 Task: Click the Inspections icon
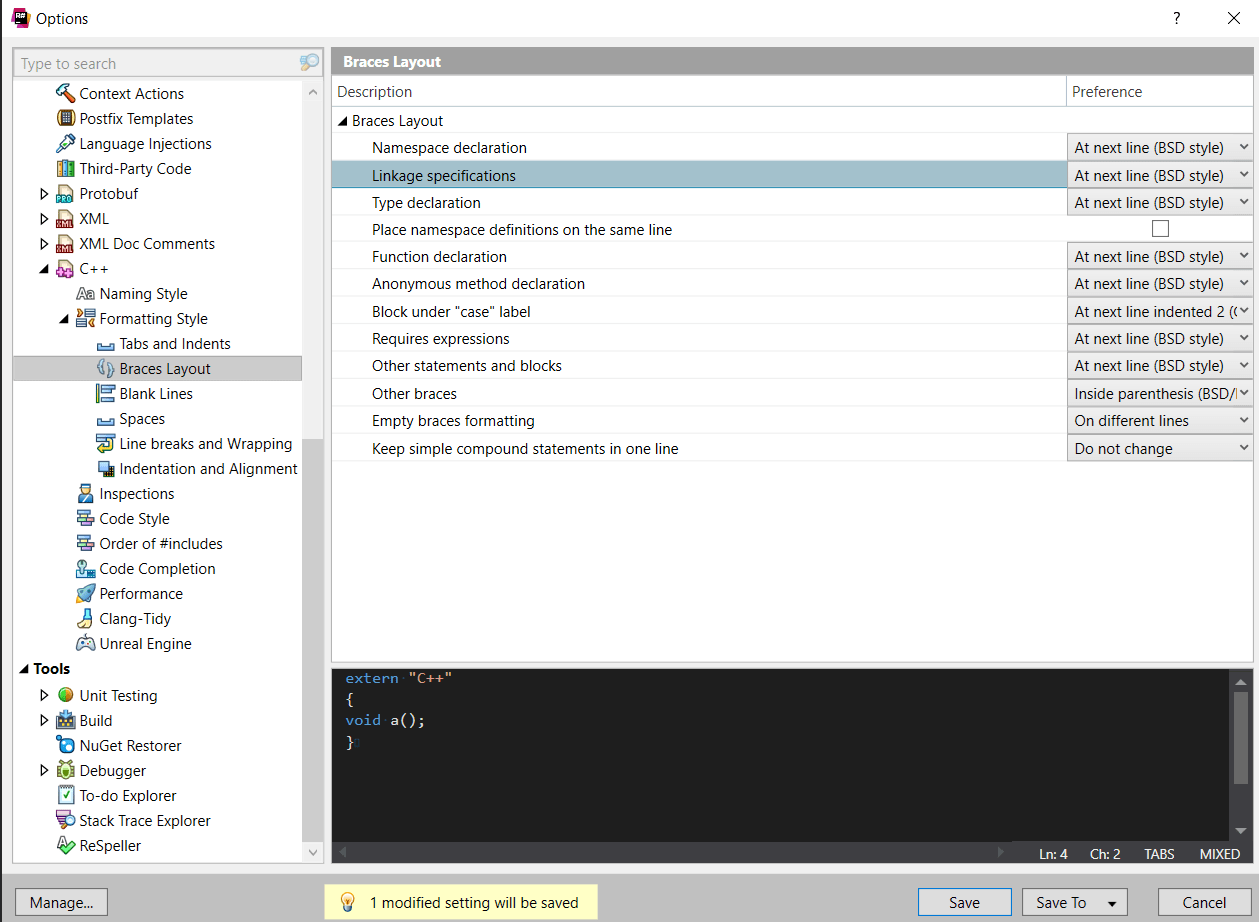tap(86, 494)
